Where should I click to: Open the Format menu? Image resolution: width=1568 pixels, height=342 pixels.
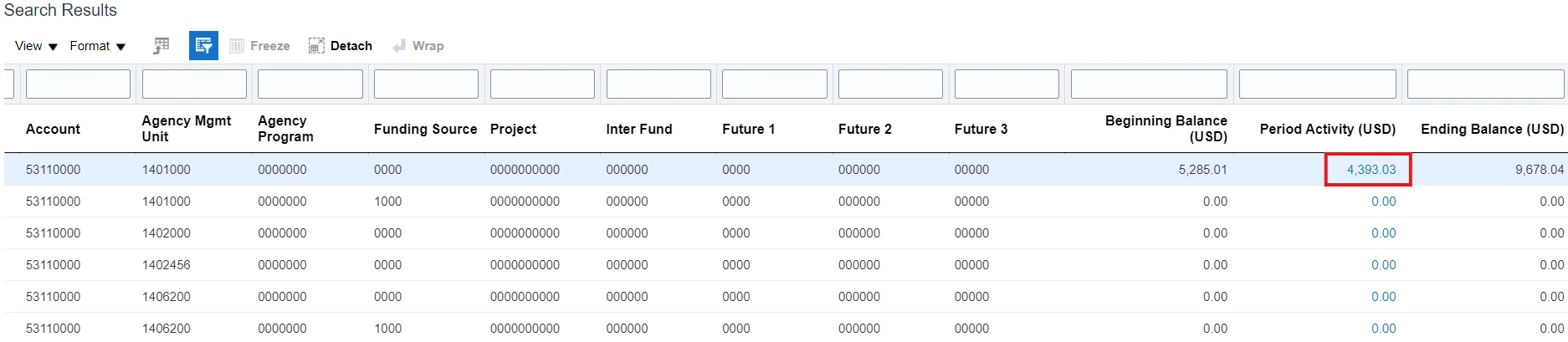[97, 46]
